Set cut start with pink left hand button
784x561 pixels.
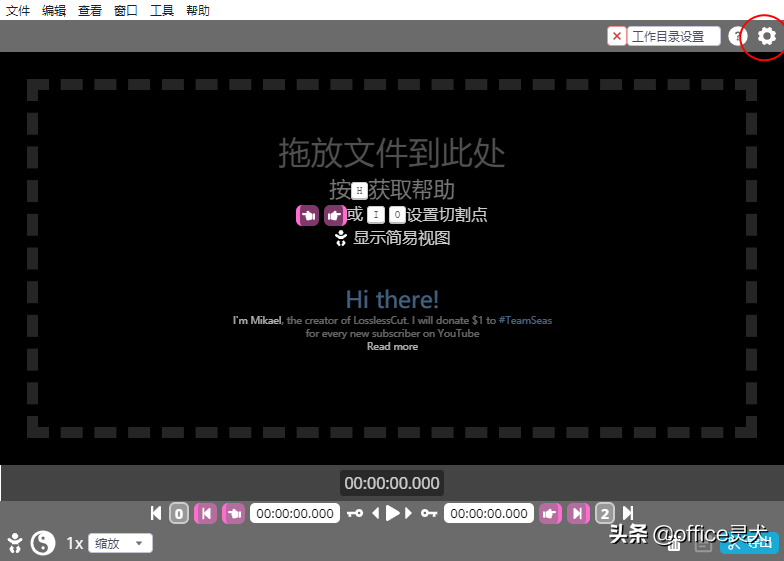click(x=234, y=514)
